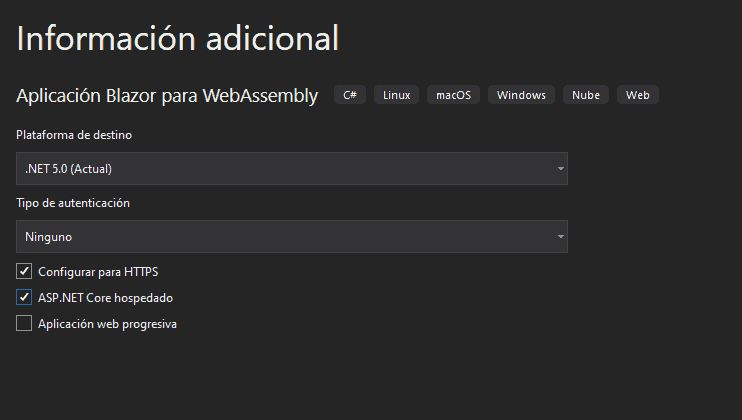Click the Información adicional heading
742x420 pixels.
point(177,38)
